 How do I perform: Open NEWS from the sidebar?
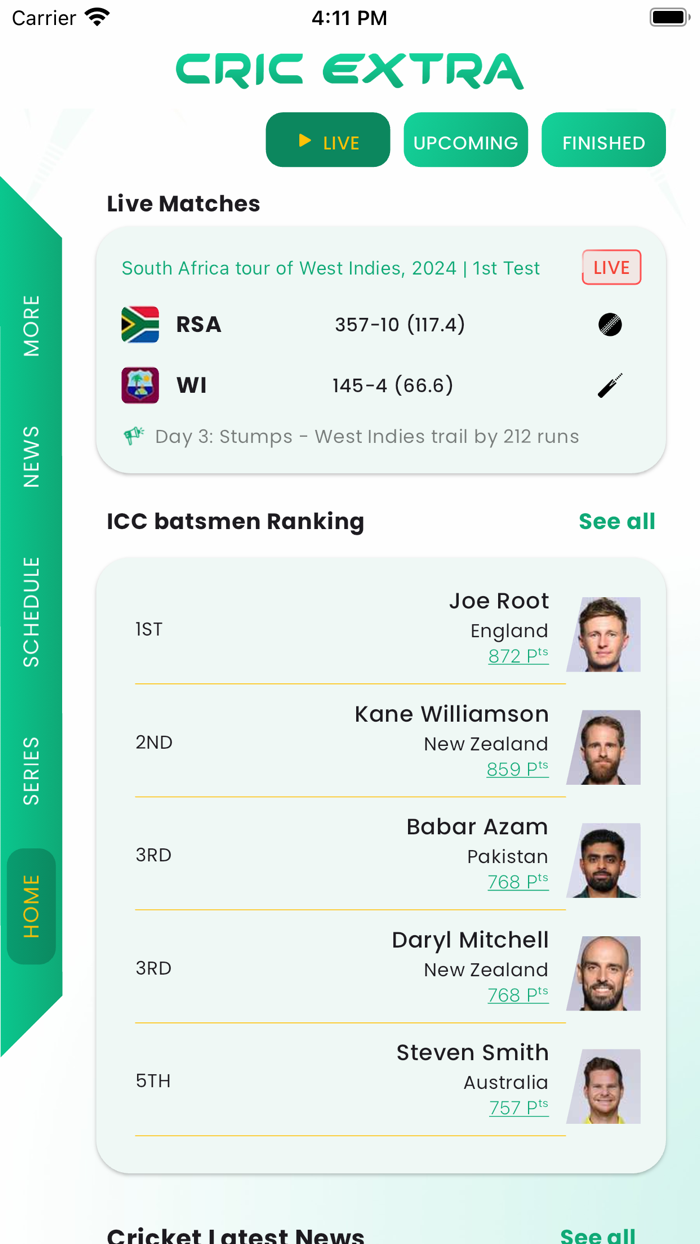tap(31, 457)
